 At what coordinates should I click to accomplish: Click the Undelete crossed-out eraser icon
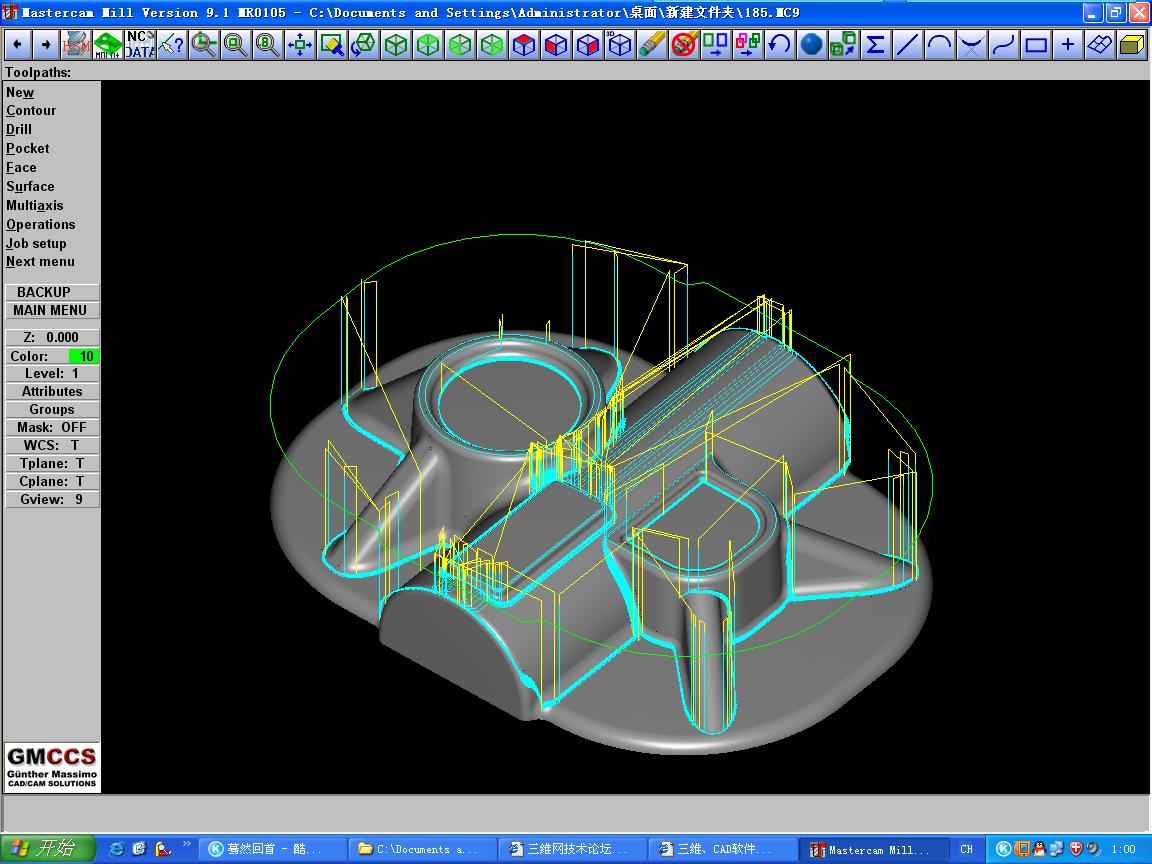click(x=683, y=46)
